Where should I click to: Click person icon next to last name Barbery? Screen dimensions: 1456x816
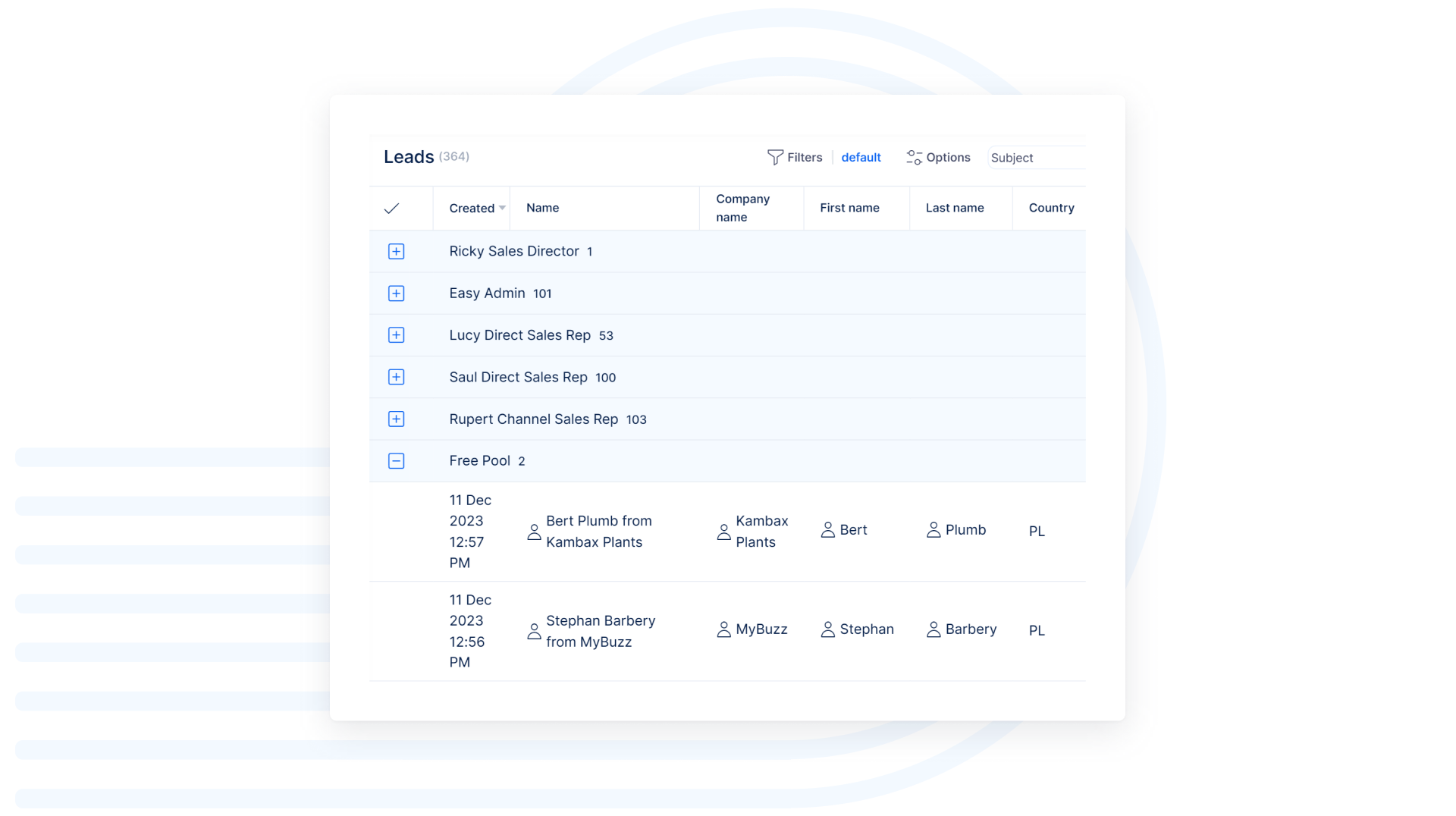coord(934,629)
